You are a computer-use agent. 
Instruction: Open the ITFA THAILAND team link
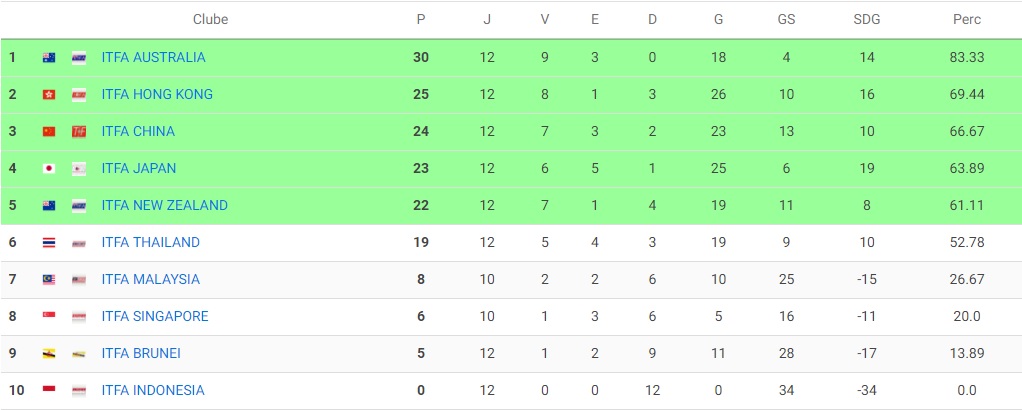tap(151, 242)
